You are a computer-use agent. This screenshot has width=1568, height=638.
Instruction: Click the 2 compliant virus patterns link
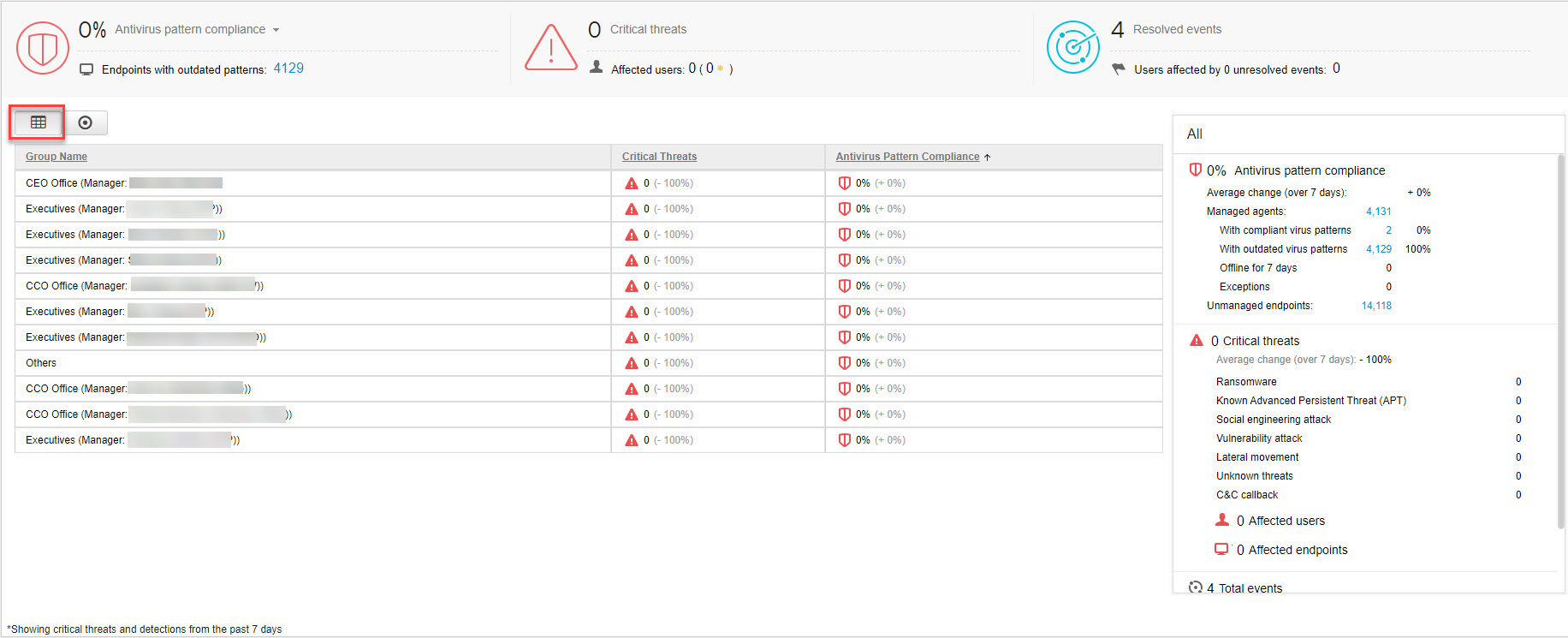click(x=1388, y=230)
